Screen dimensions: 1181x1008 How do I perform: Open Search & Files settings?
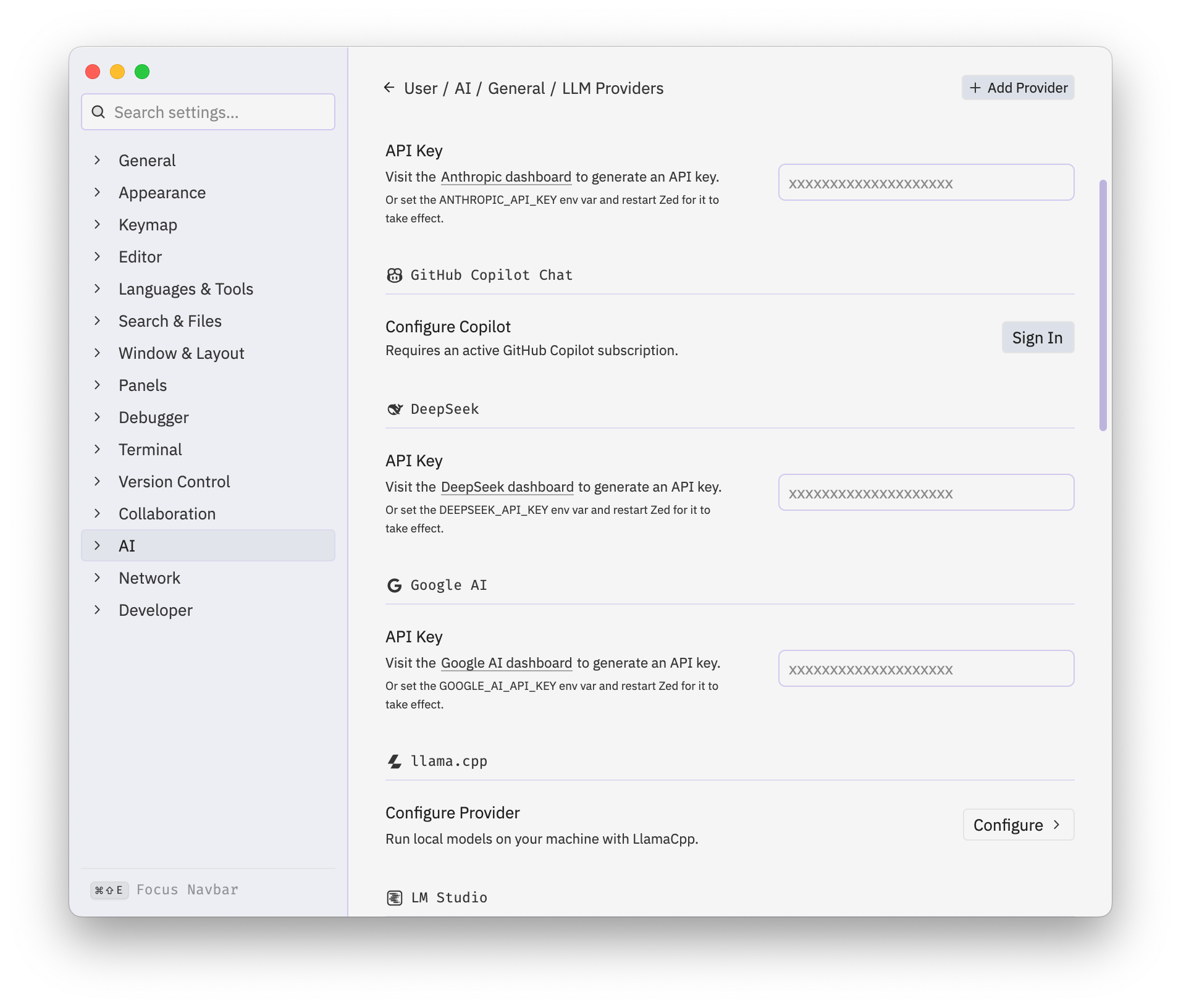(x=208, y=321)
